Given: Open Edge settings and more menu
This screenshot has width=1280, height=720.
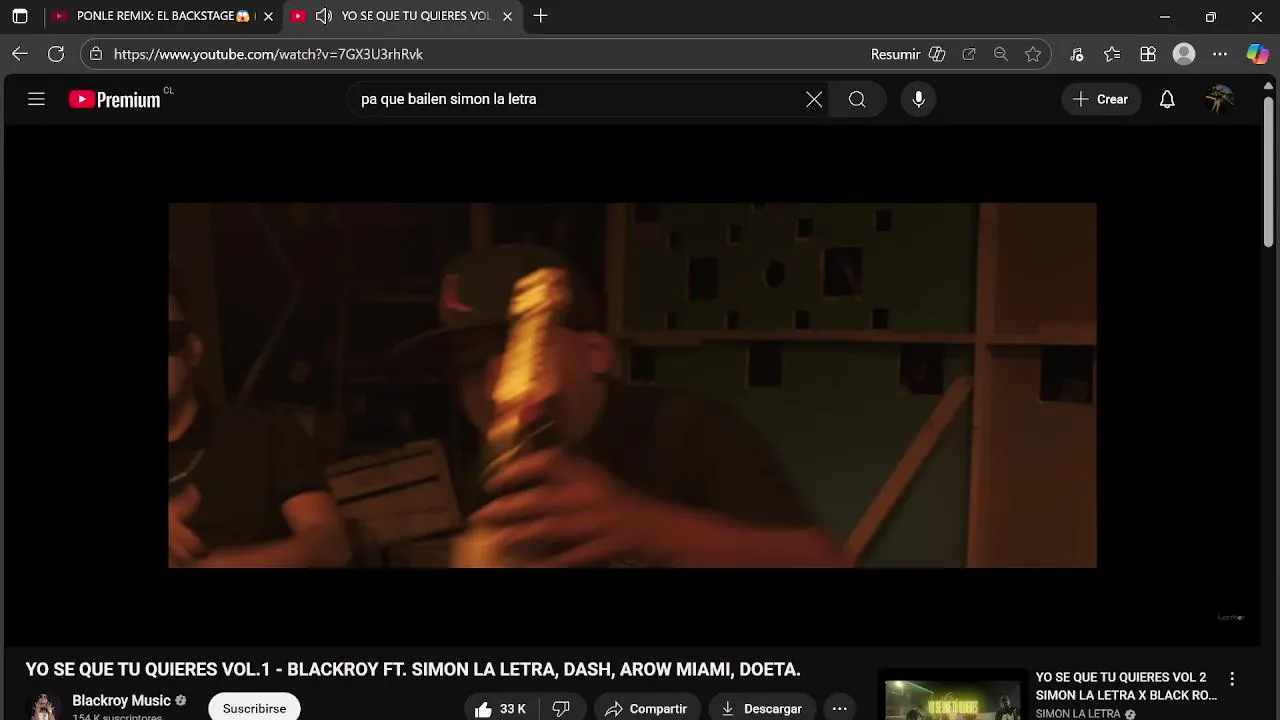Looking at the screenshot, I should [1220, 54].
